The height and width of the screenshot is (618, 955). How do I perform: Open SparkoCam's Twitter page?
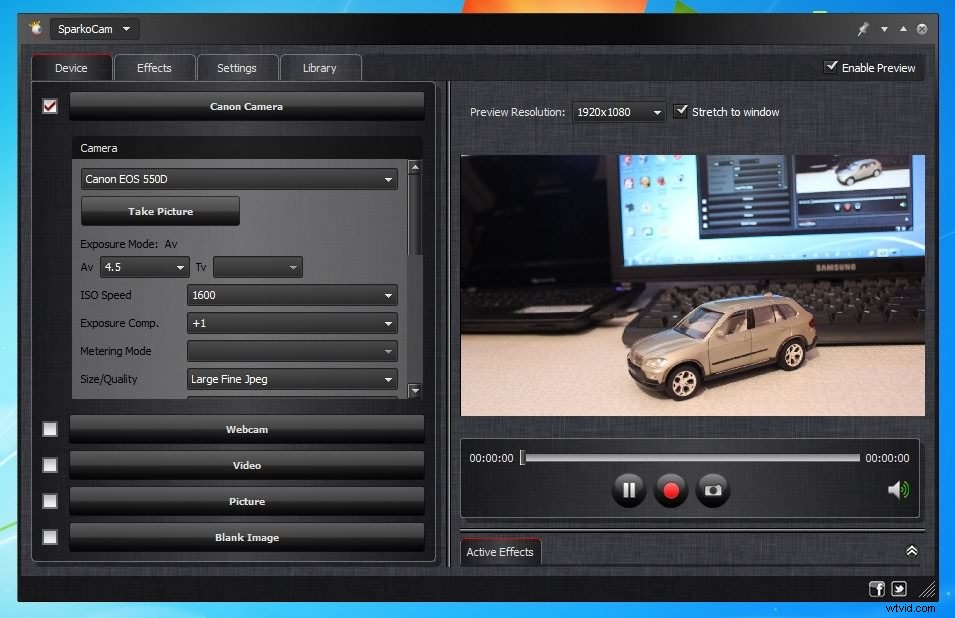click(x=899, y=589)
